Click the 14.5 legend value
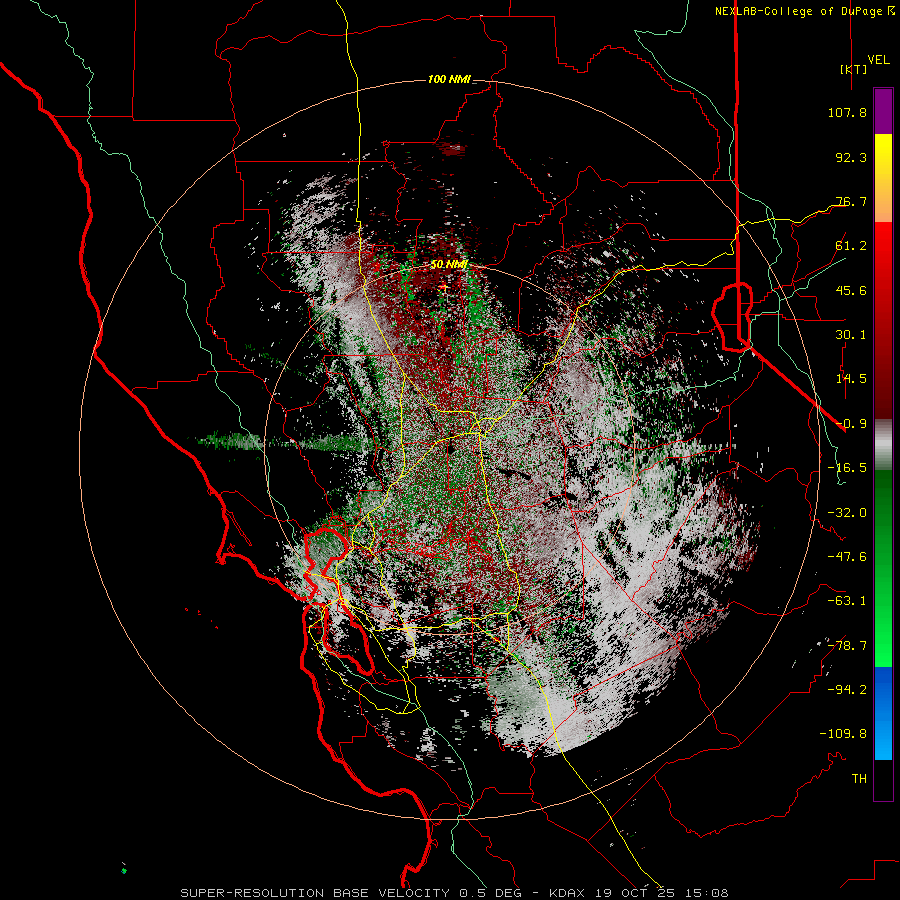The height and width of the screenshot is (900, 900). click(851, 379)
